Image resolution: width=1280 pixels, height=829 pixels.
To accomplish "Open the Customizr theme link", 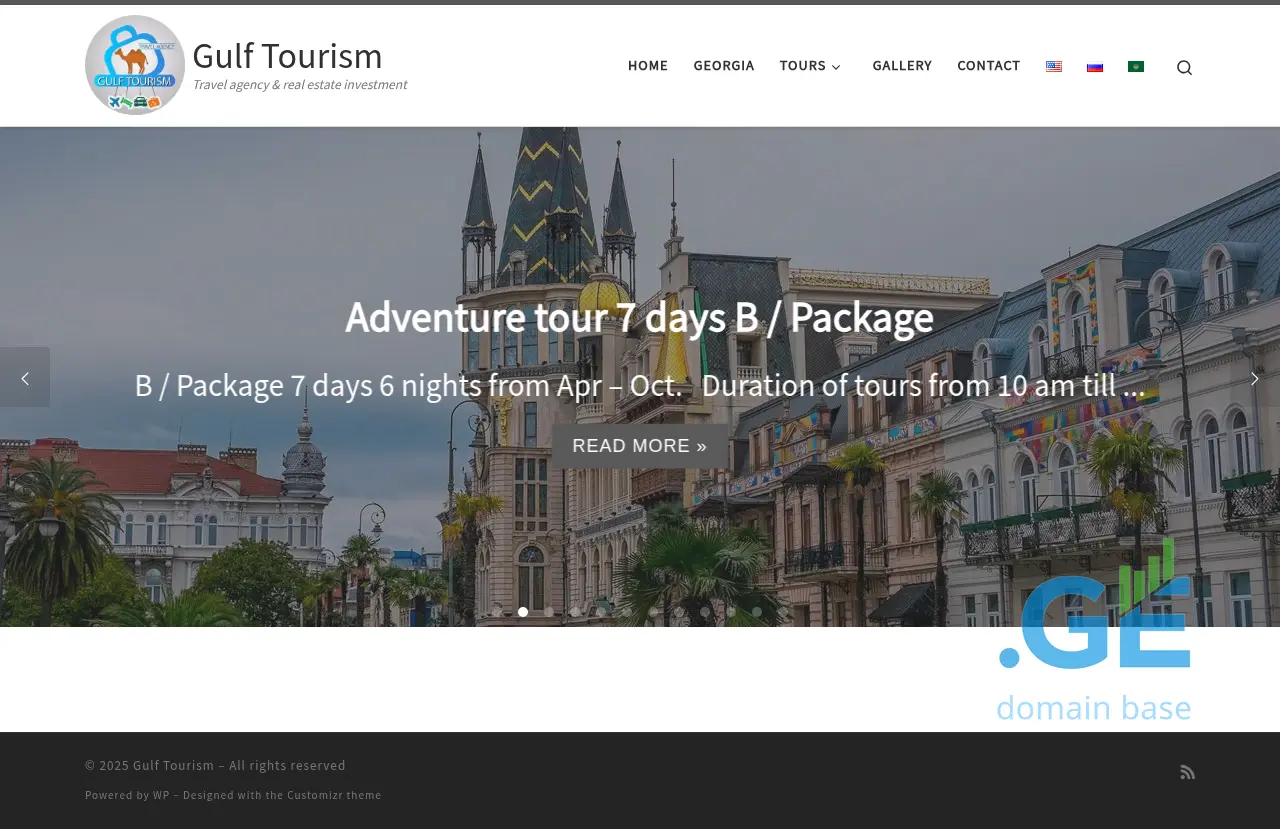I will coord(334,795).
